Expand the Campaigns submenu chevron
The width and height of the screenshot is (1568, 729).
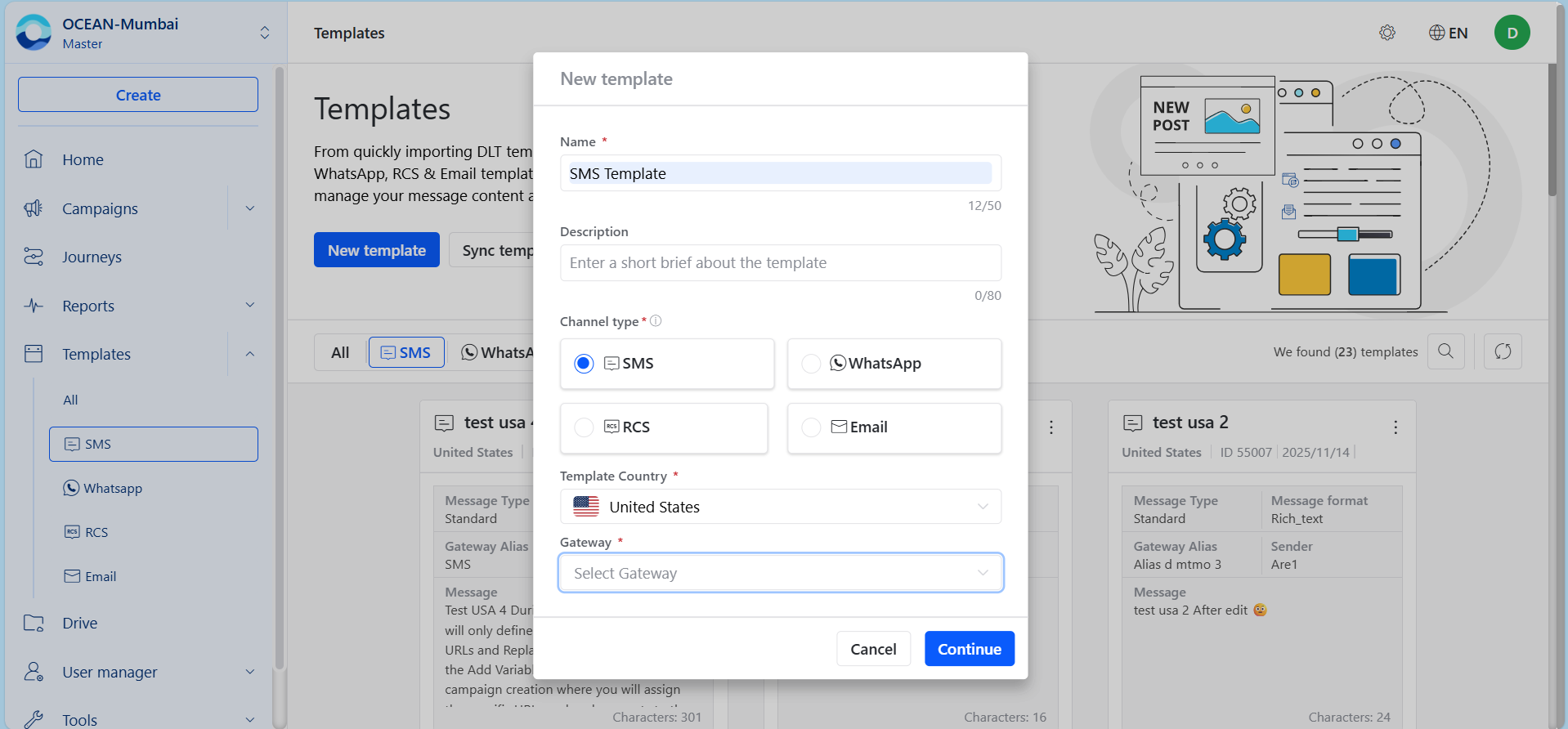coord(250,208)
